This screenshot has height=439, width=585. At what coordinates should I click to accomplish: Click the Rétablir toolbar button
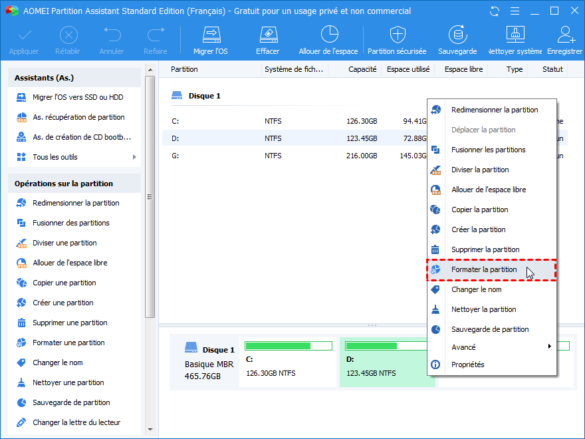[x=68, y=40]
